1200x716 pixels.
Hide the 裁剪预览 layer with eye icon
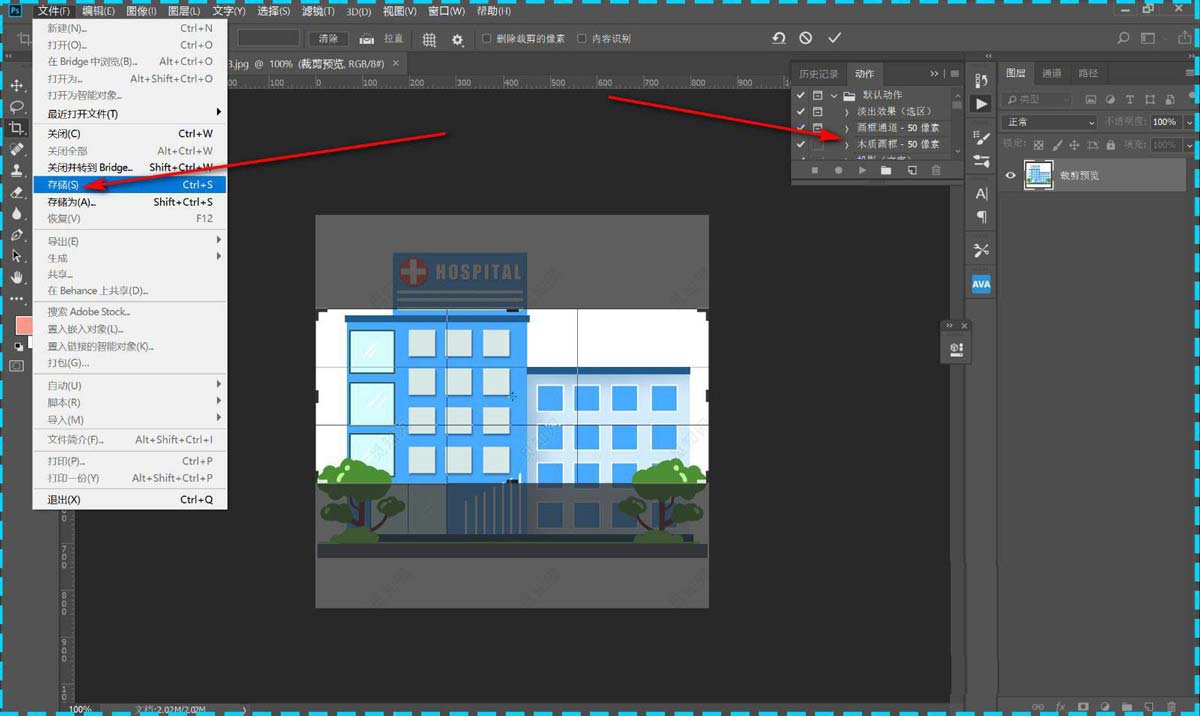1010,175
